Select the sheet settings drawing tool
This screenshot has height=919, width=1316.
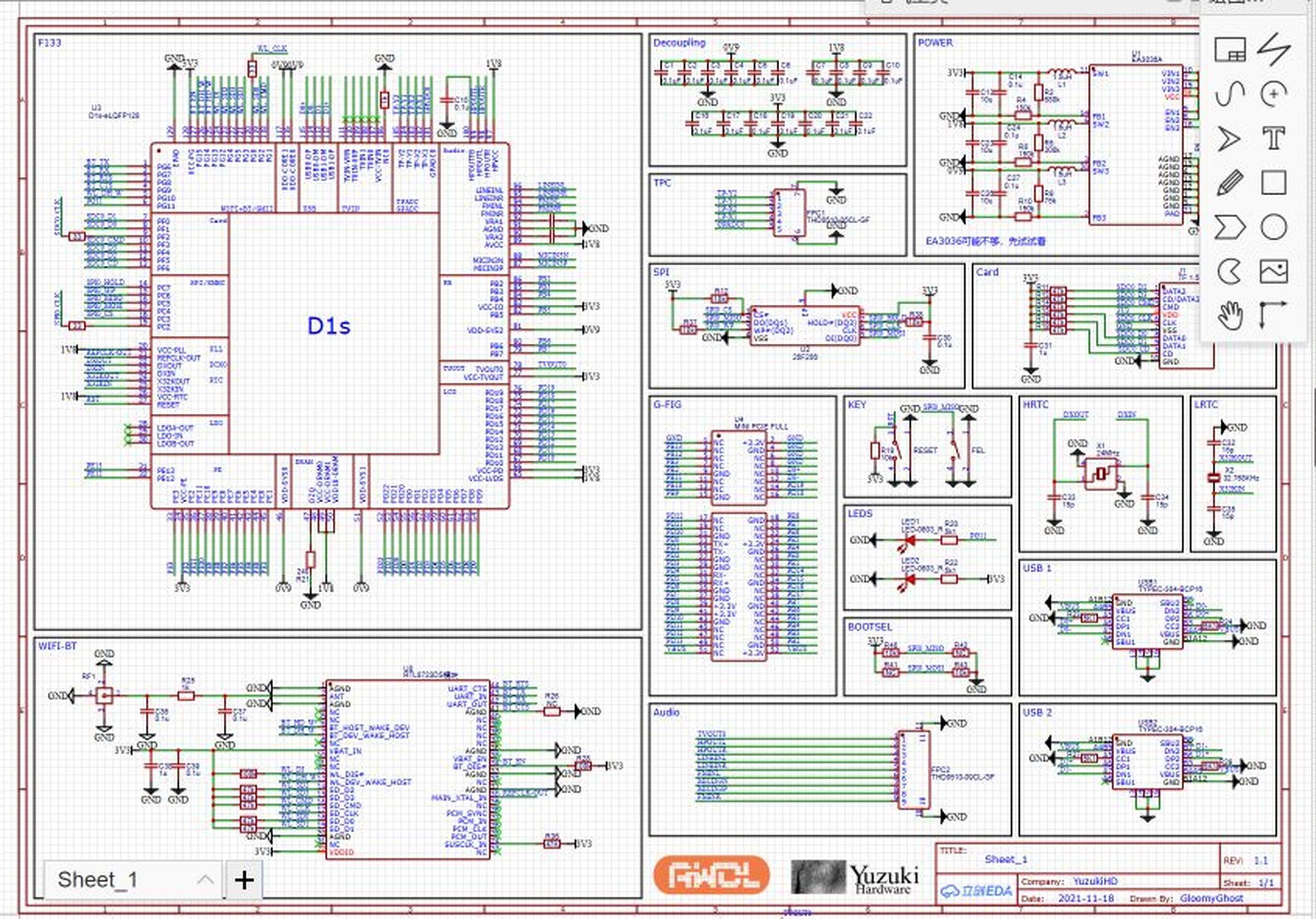1230,49
